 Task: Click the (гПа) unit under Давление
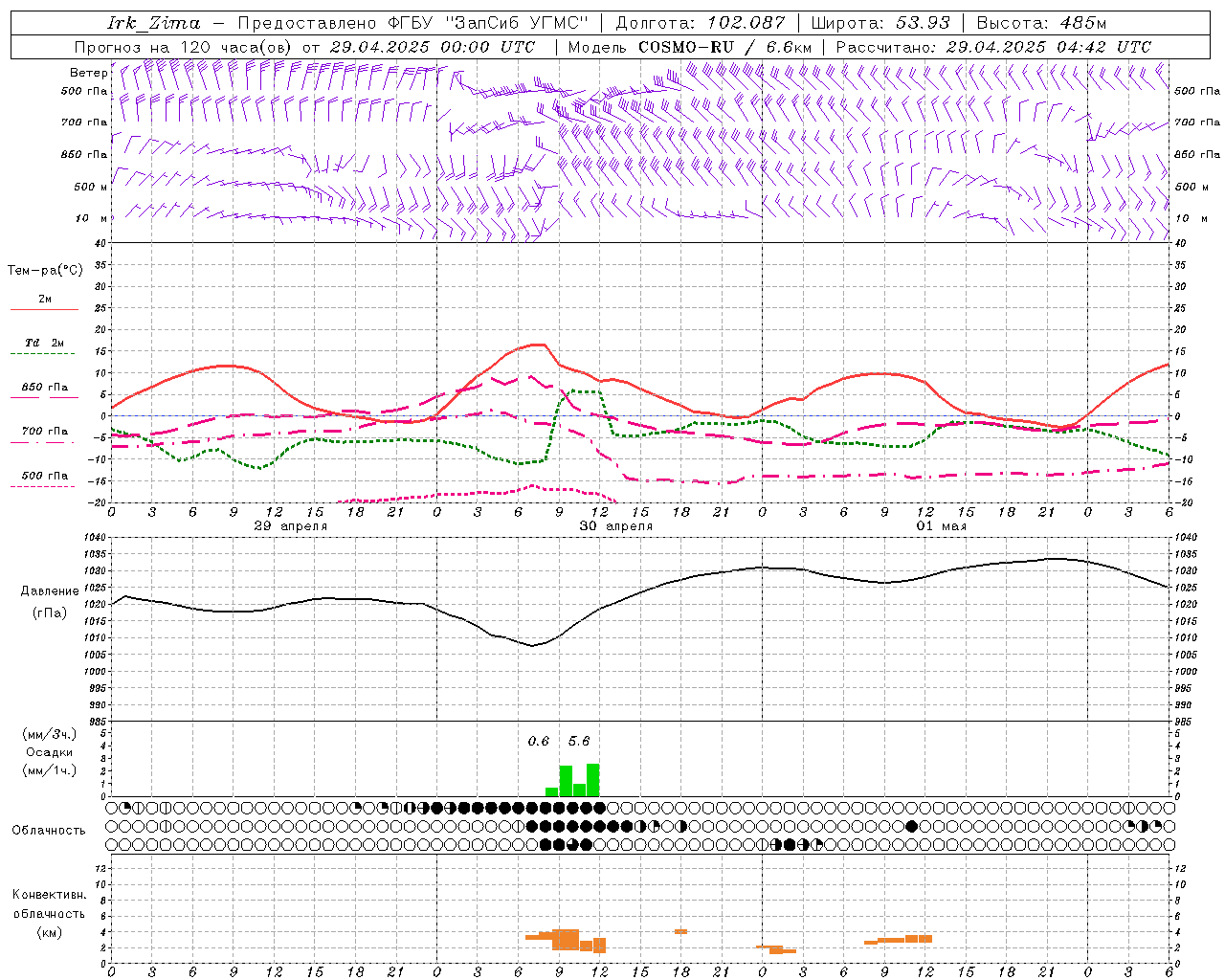click(49, 613)
